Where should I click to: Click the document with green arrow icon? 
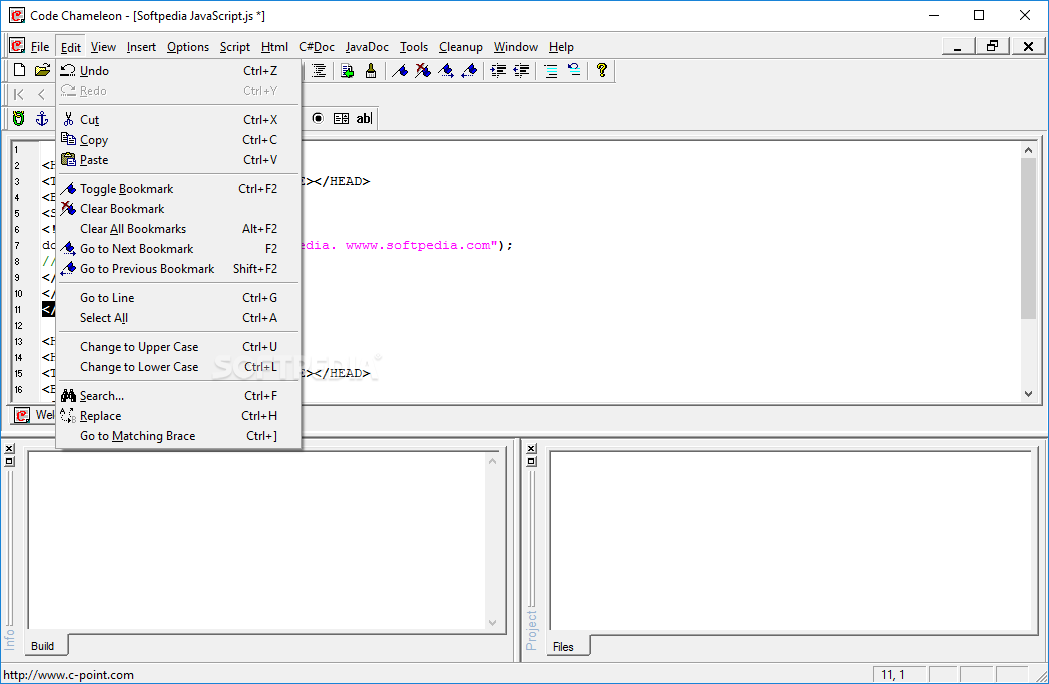(x=347, y=70)
